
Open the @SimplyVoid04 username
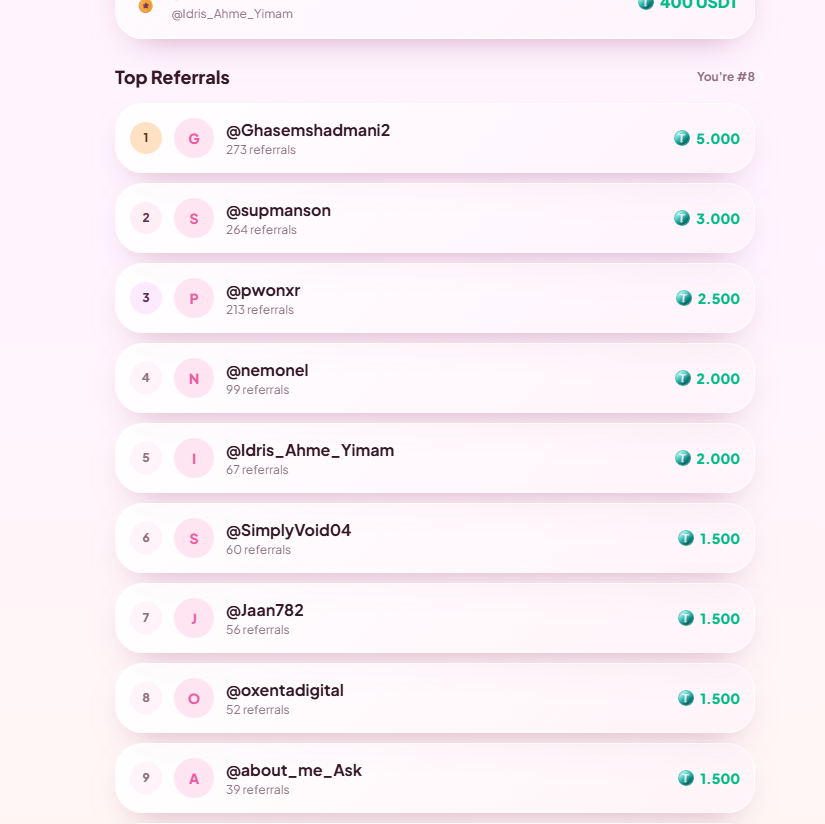(x=288, y=530)
